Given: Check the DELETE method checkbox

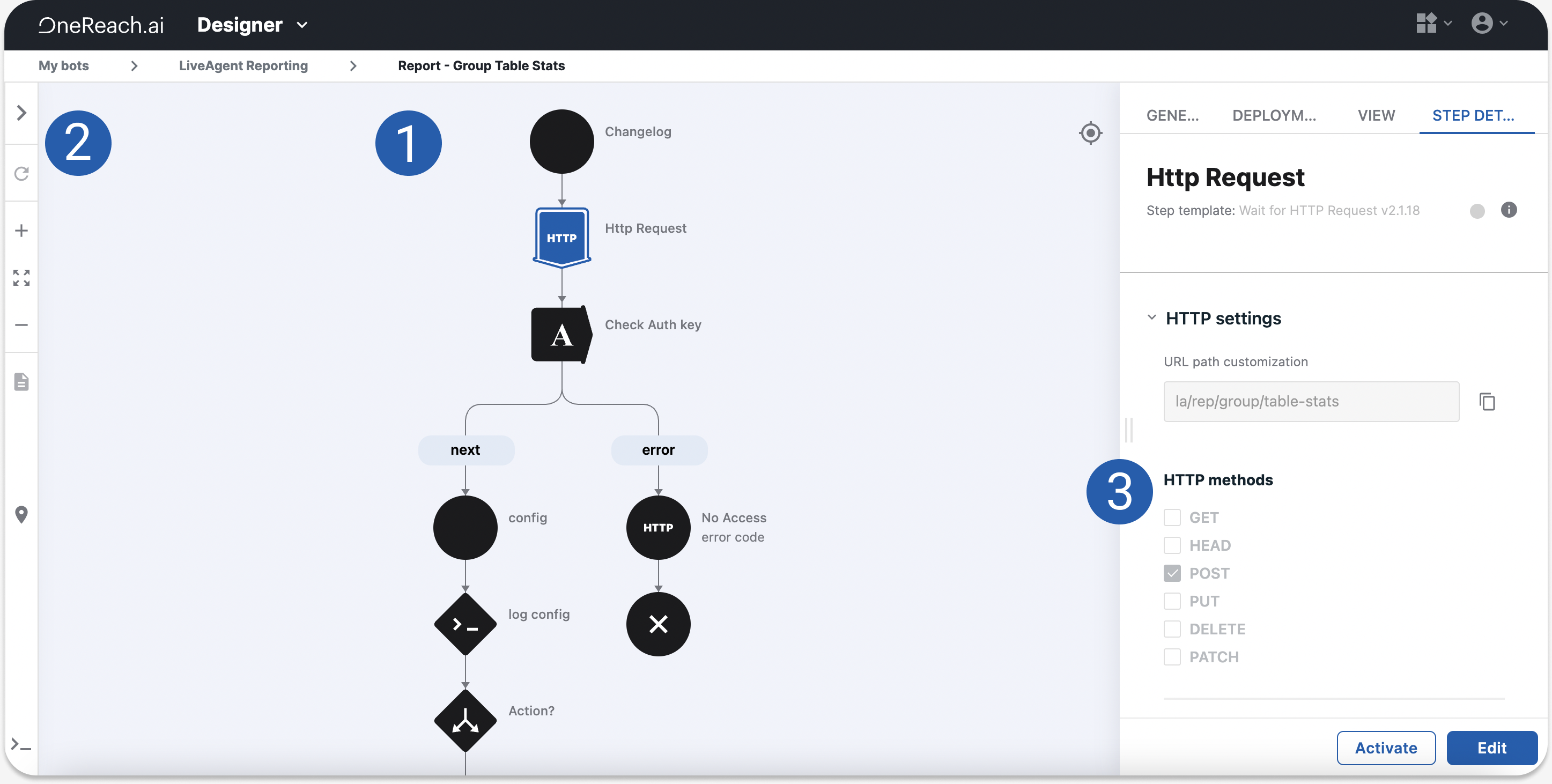Looking at the screenshot, I should (1172, 628).
